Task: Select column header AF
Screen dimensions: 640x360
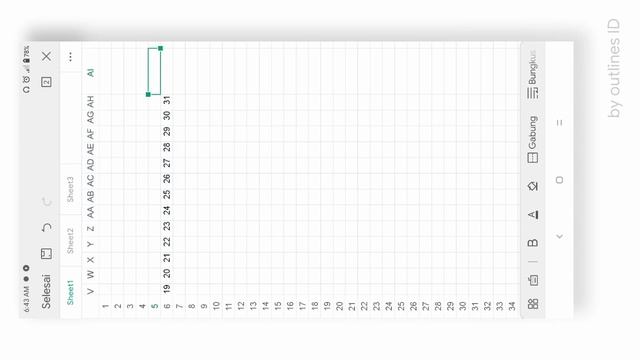Action: (91, 133)
